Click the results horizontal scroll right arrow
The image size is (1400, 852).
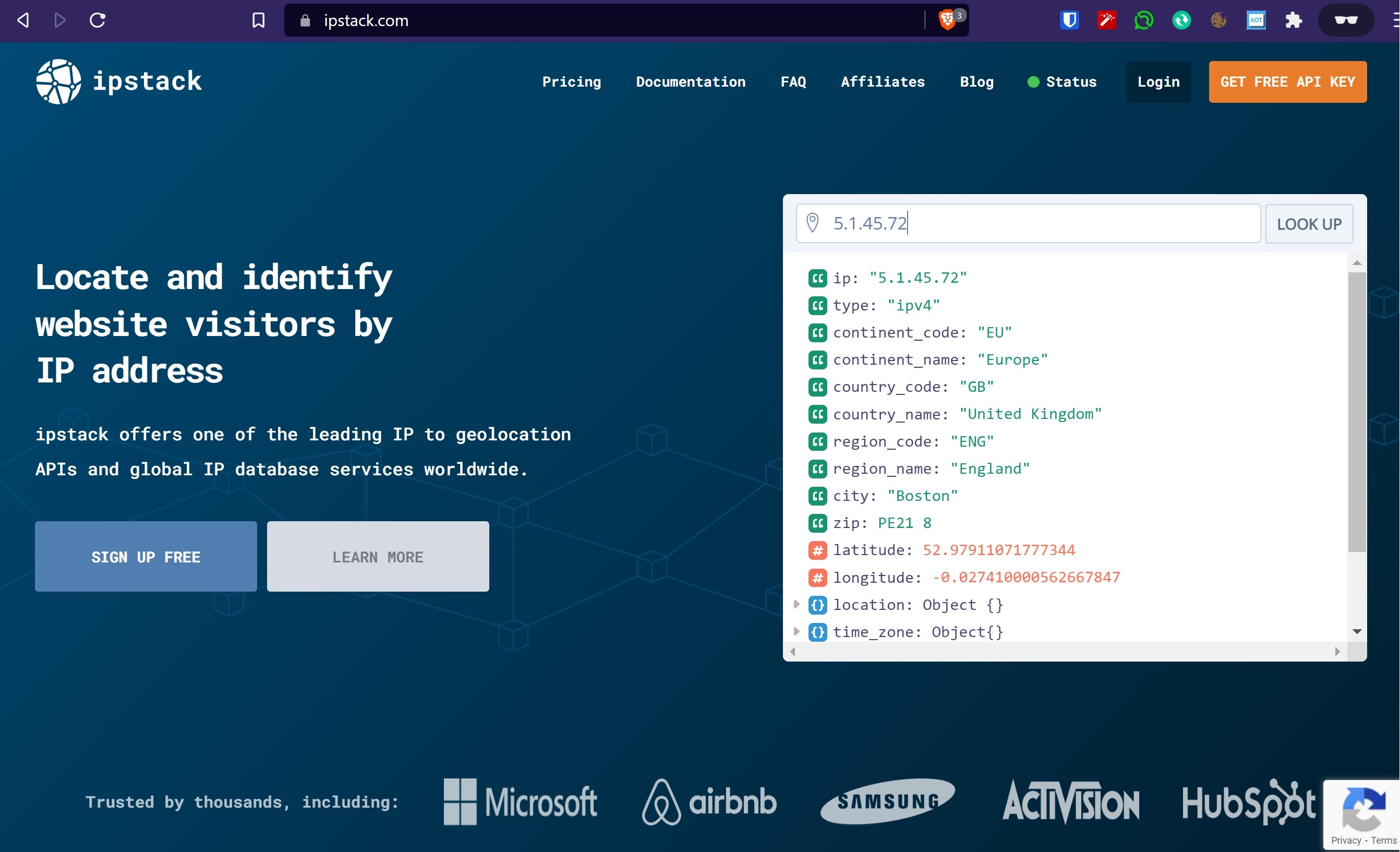(x=1337, y=651)
